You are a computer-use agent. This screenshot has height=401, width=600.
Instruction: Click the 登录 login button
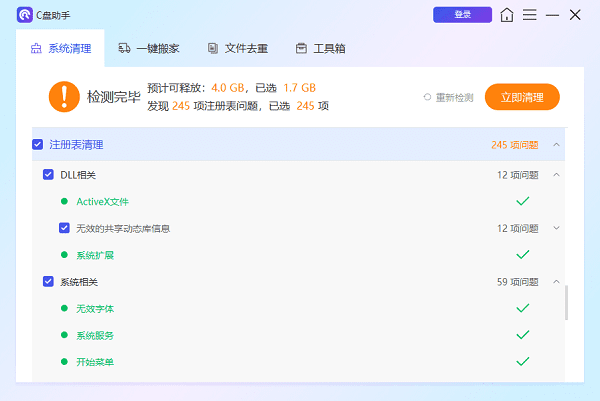[462, 15]
